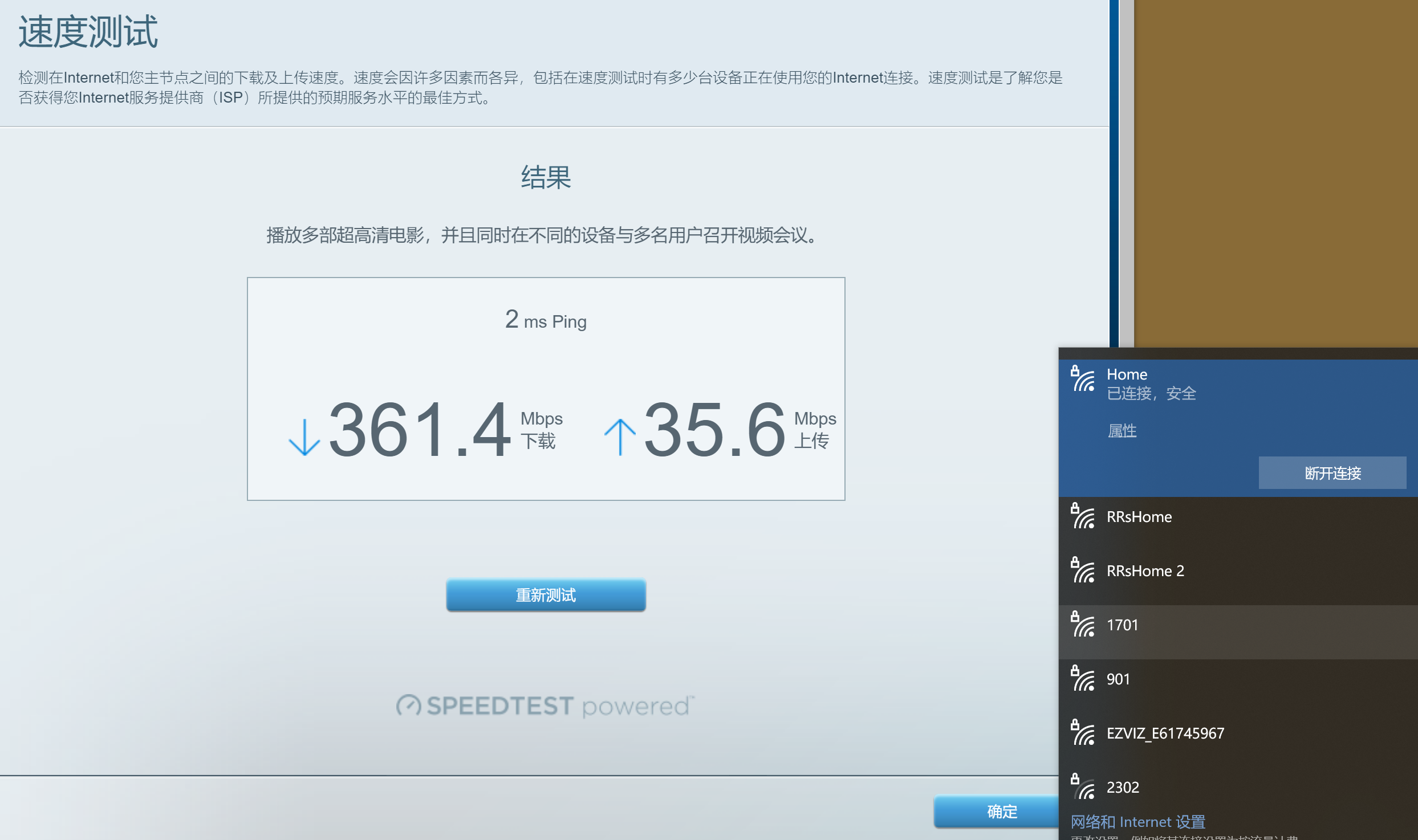Click the 断开连接 disconnect button

coord(1332,473)
